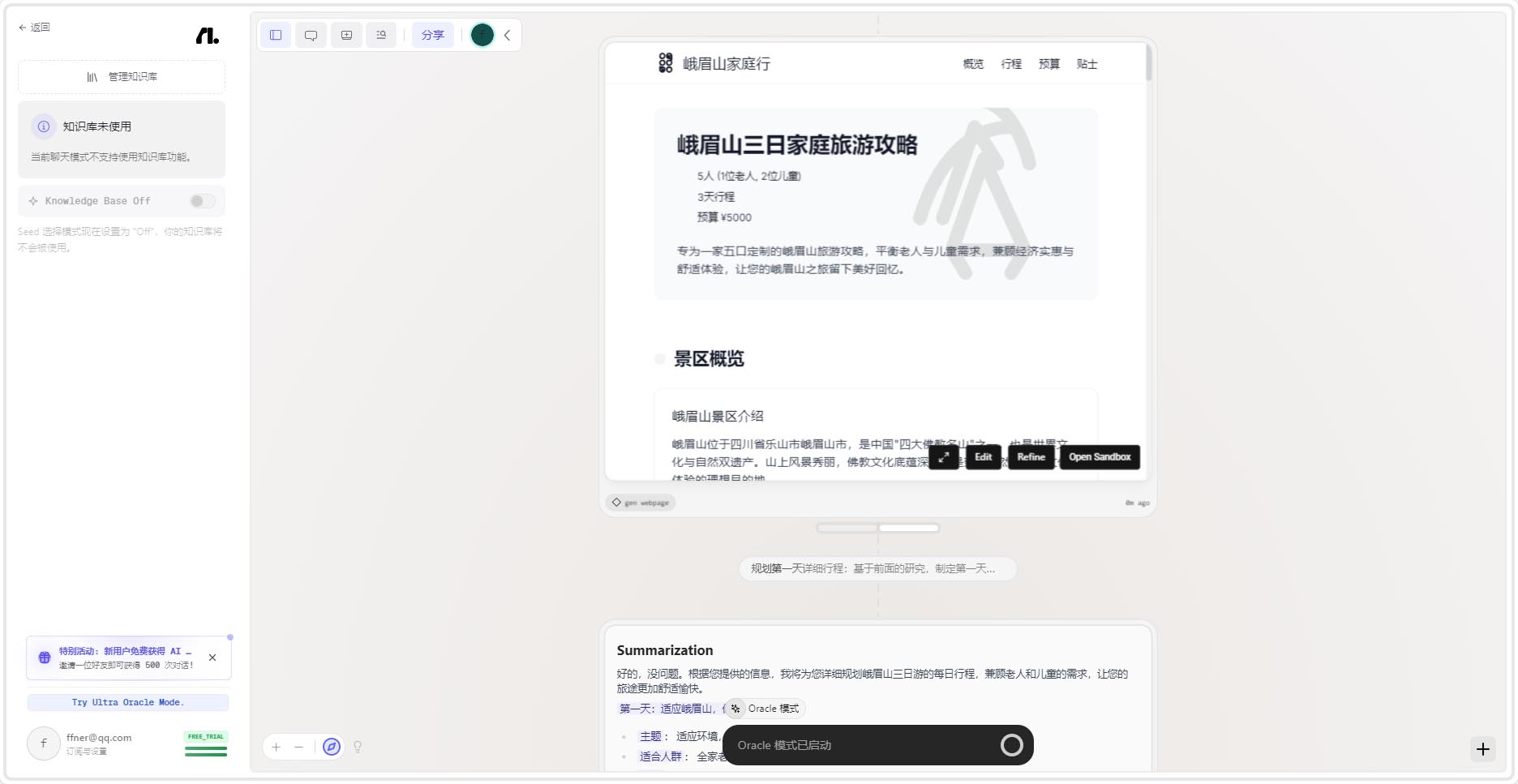The image size is (1518, 784).
Task: Select the 预算 tab in webpage header
Action: [x=1048, y=64]
